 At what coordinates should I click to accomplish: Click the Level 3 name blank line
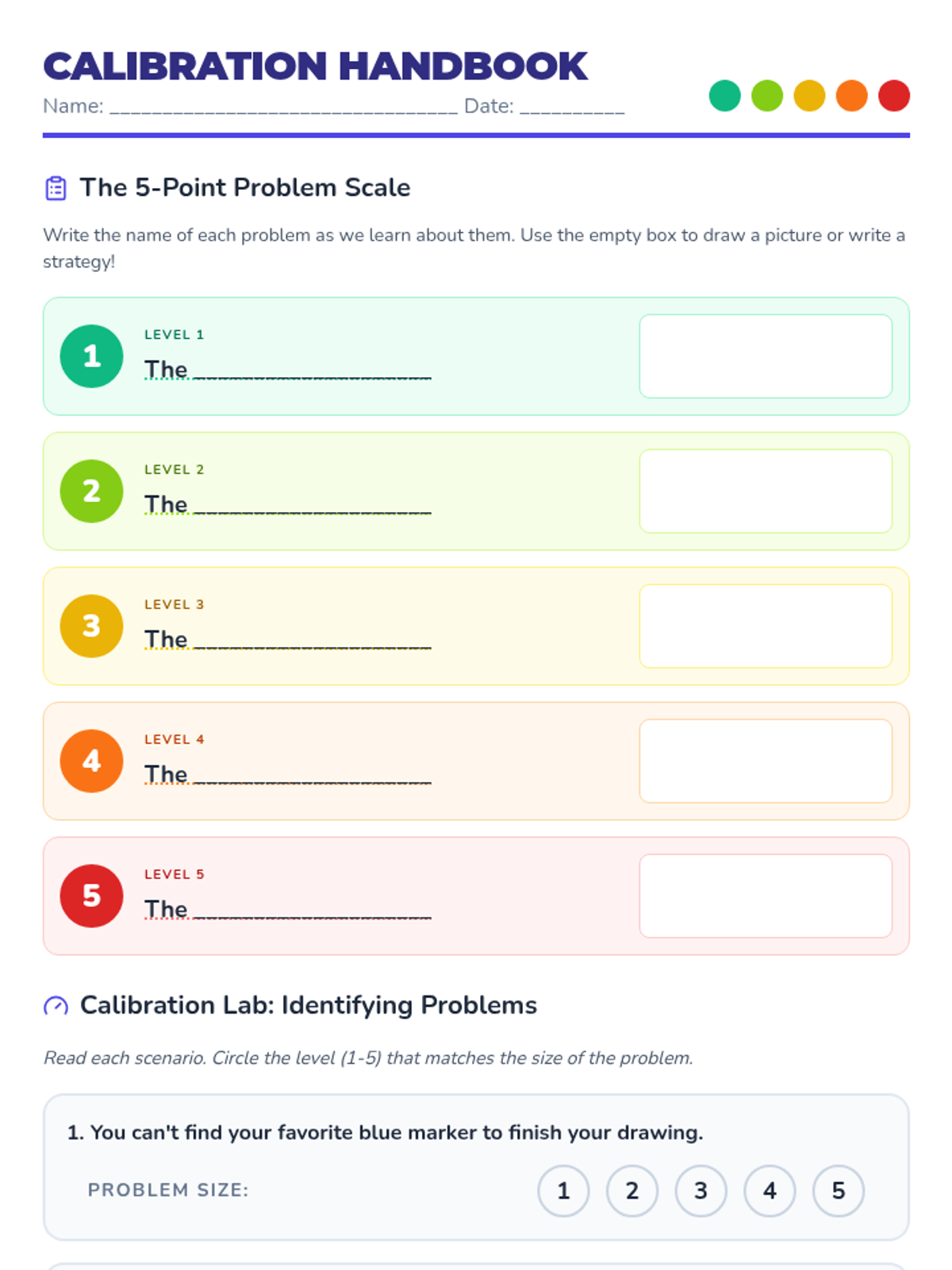click(313, 641)
